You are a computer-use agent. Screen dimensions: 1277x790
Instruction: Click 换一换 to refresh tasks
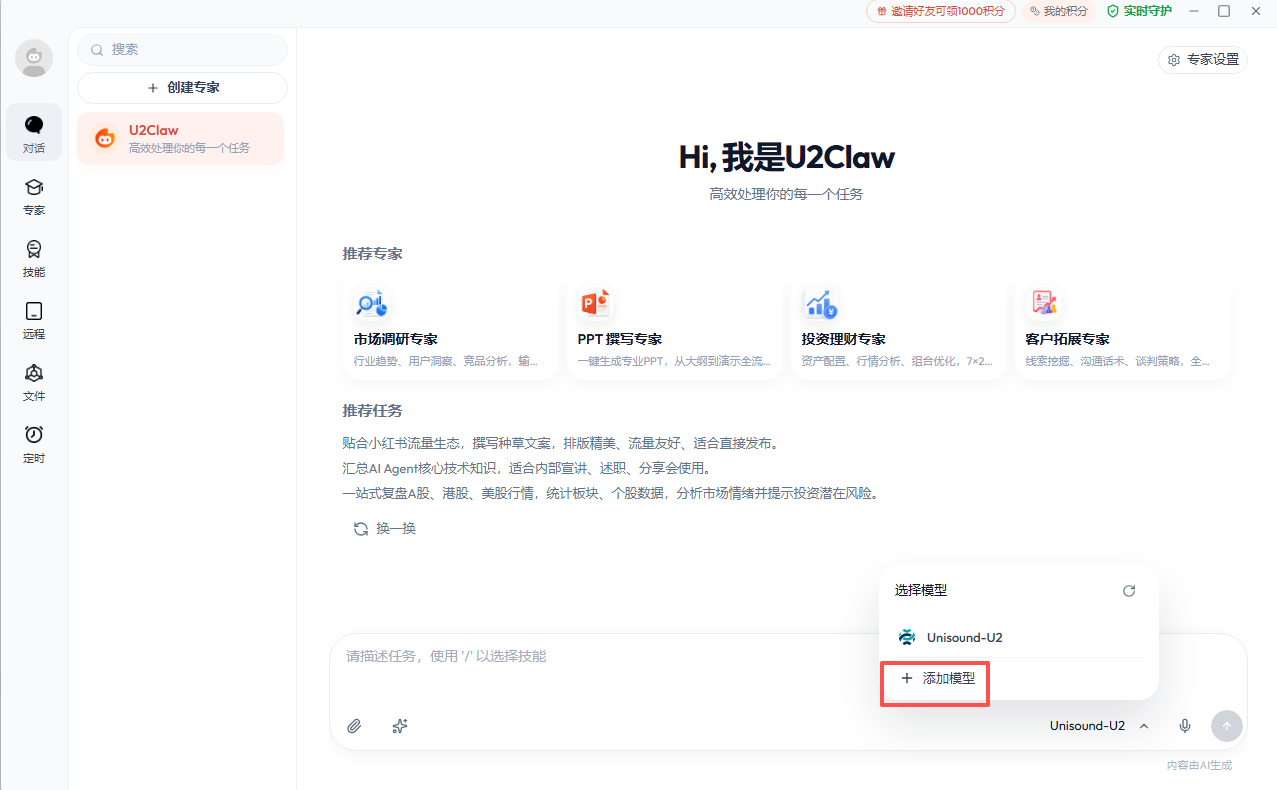click(385, 528)
